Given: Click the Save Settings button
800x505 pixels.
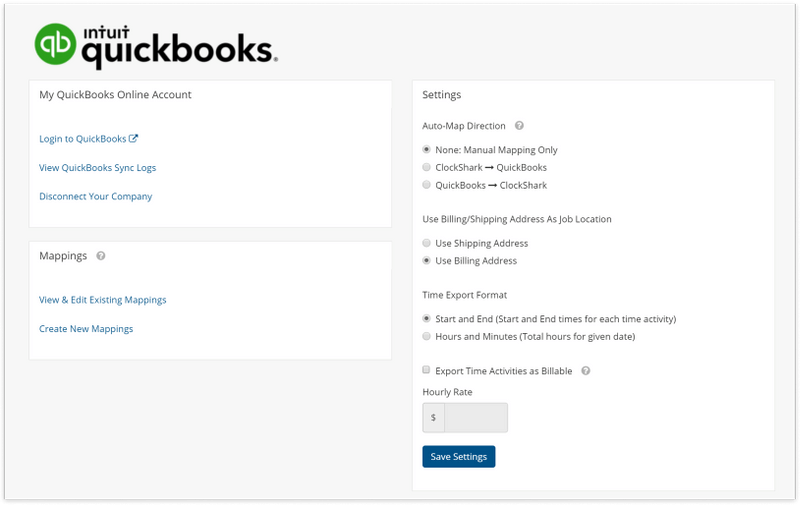Looking at the screenshot, I should pos(459,457).
